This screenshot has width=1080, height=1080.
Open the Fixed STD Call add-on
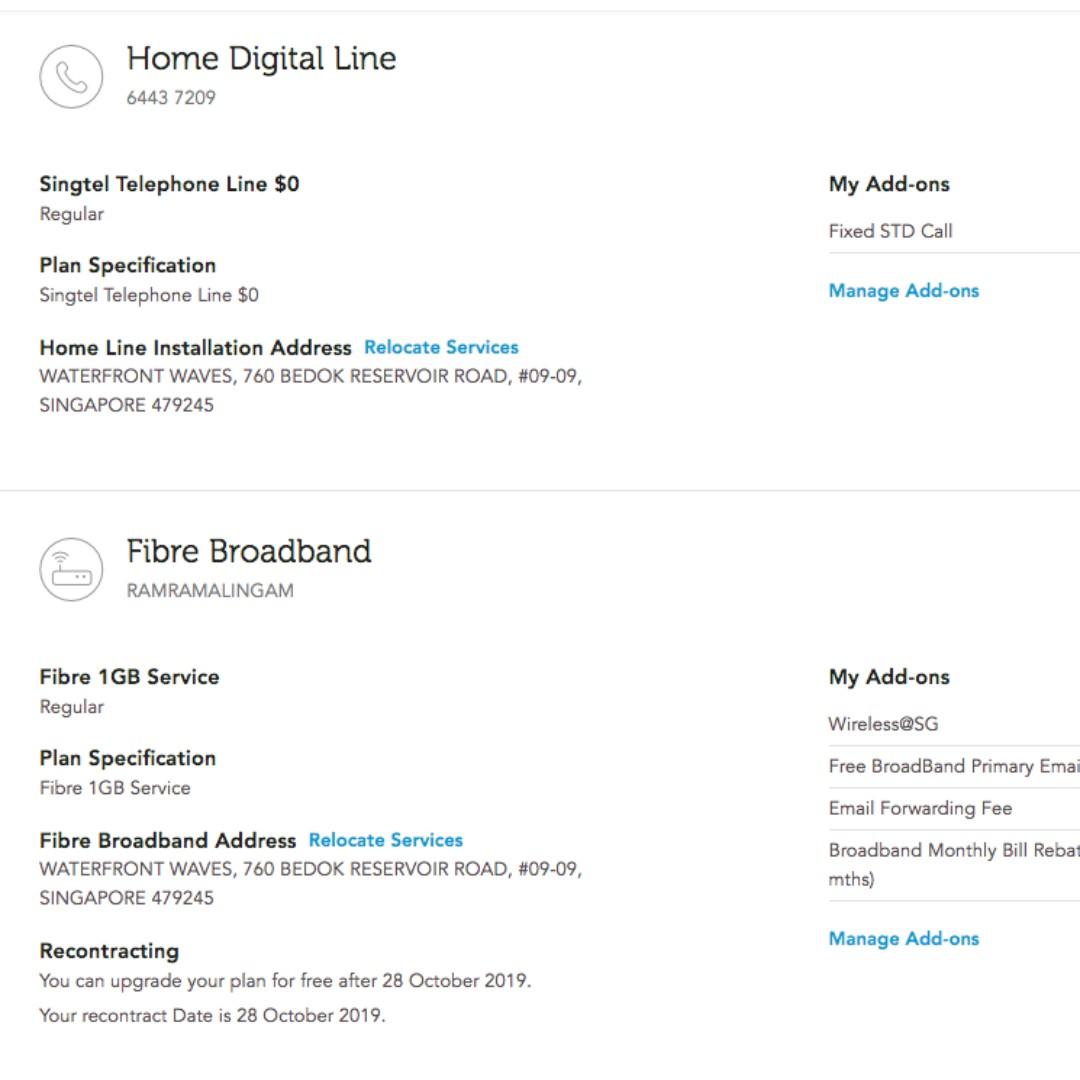pos(890,231)
